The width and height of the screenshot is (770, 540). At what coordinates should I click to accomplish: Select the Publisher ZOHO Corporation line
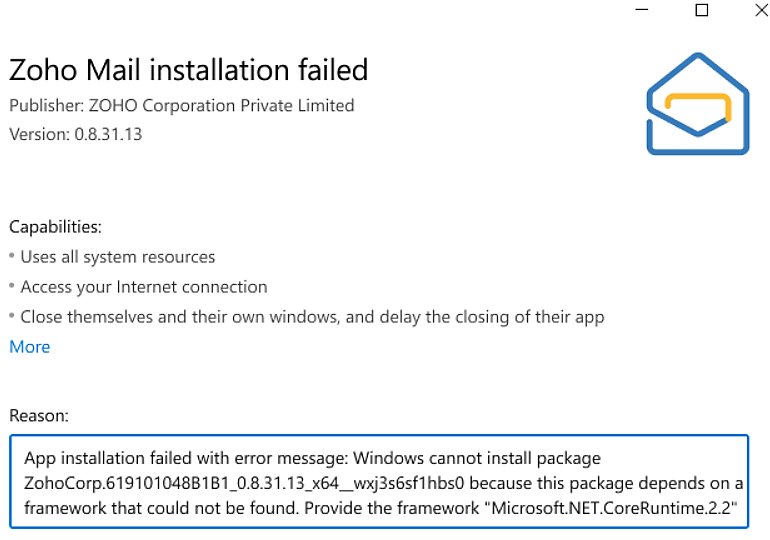pyautogui.click(x=181, y=105)
